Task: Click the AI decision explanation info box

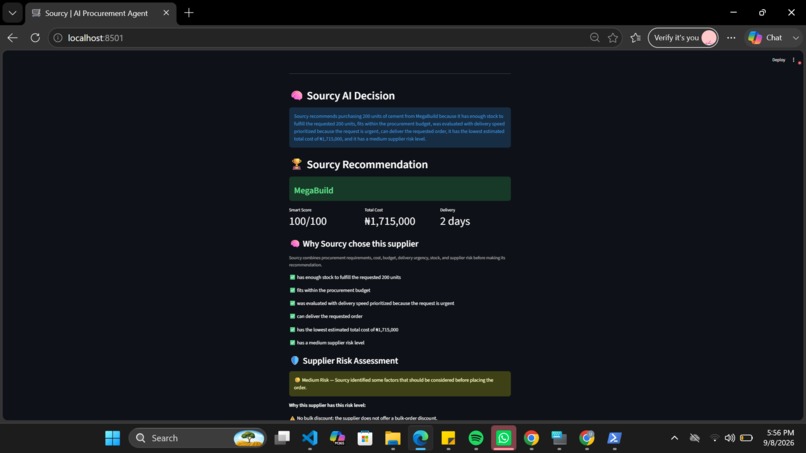Action: point(400,128)
